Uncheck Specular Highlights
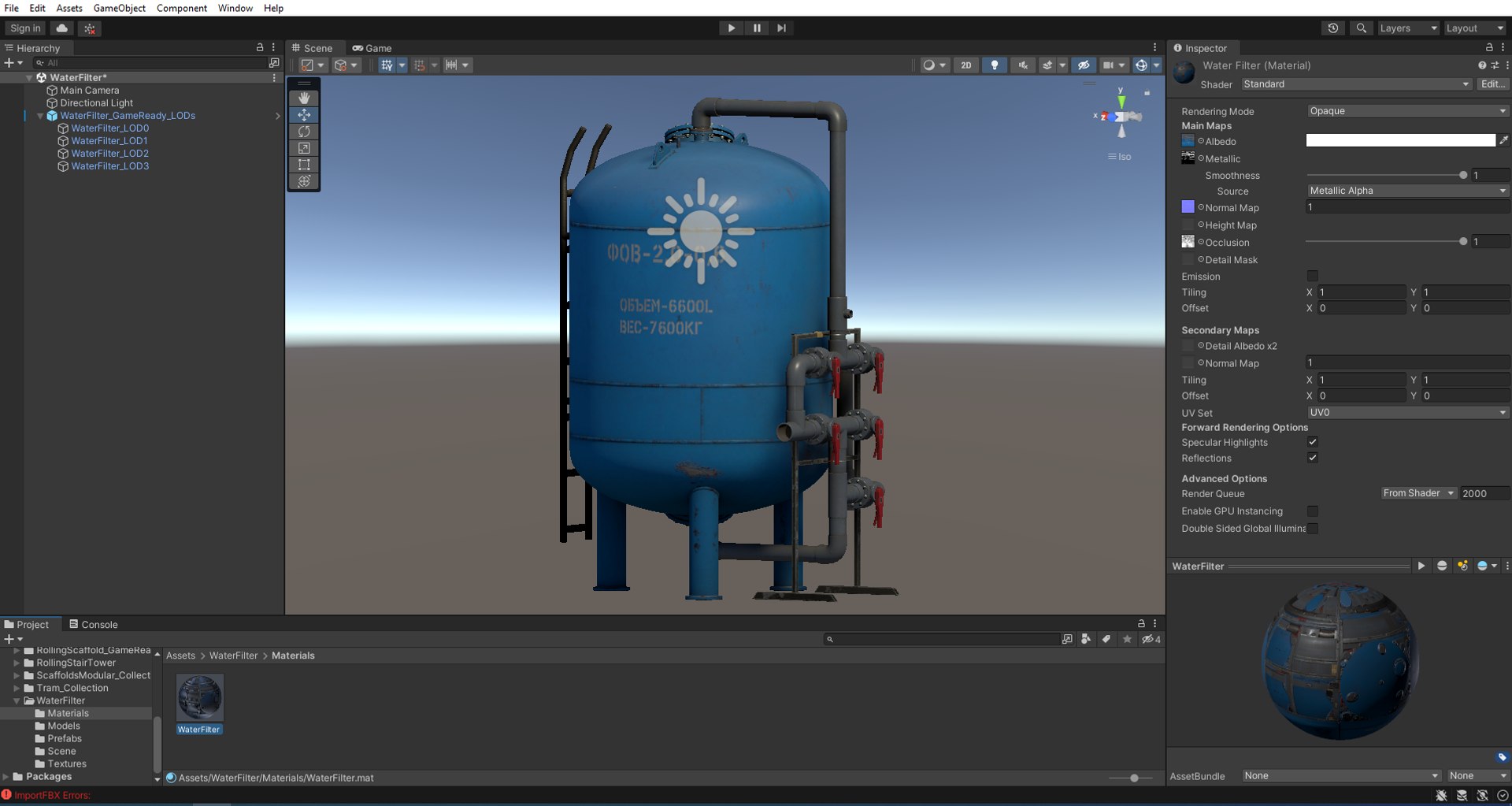The height and width of the screenshot is (806, 1512). [x=1312, y=442]
